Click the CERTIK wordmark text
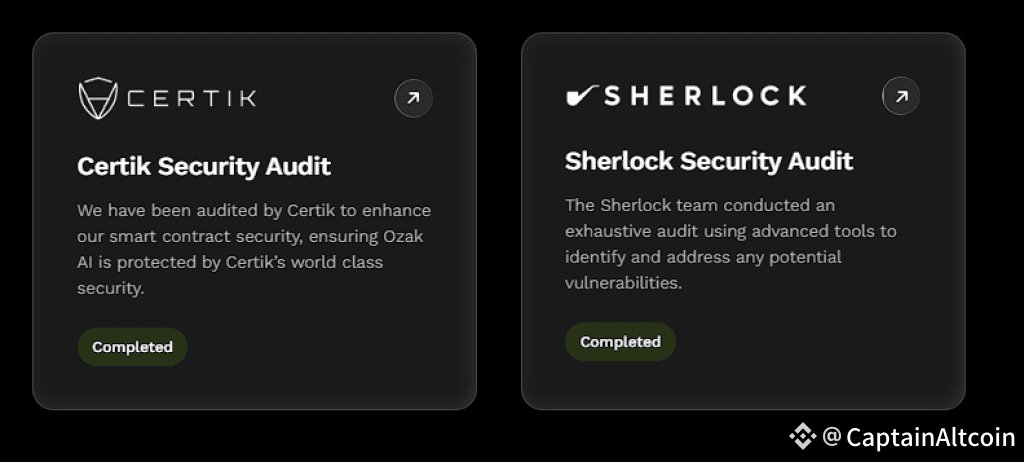 click(192, 98)
